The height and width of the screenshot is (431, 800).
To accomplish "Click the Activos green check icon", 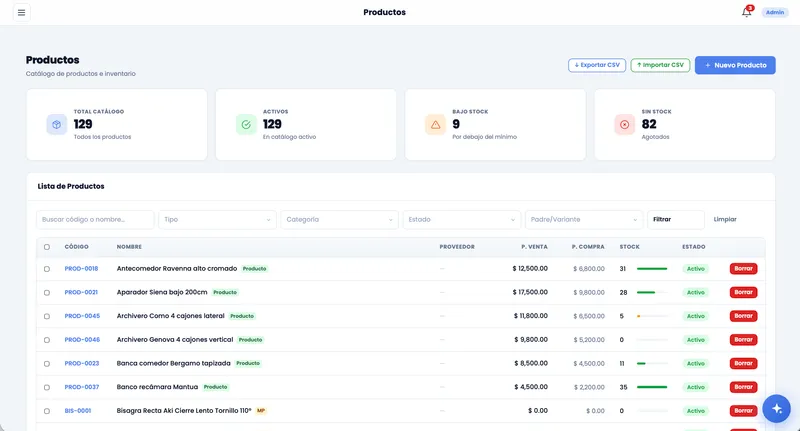I will point(246,124).
